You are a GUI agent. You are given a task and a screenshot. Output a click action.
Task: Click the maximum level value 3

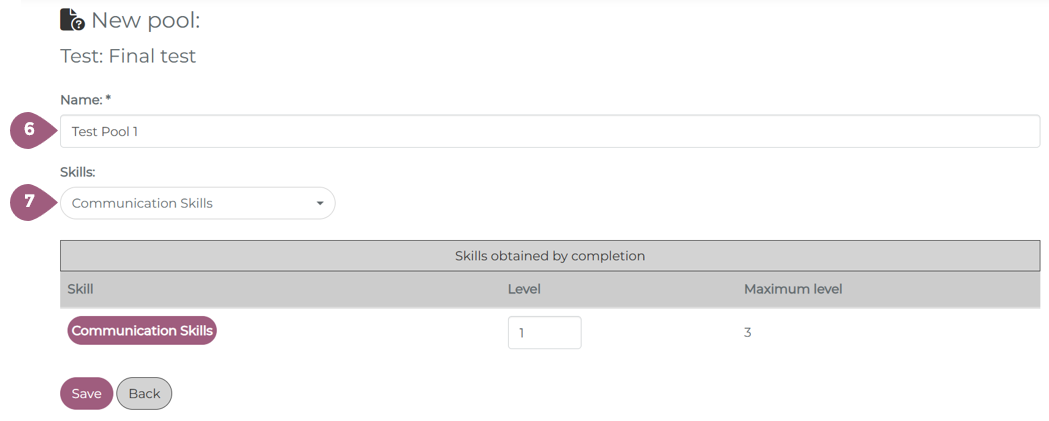point(748,333)
